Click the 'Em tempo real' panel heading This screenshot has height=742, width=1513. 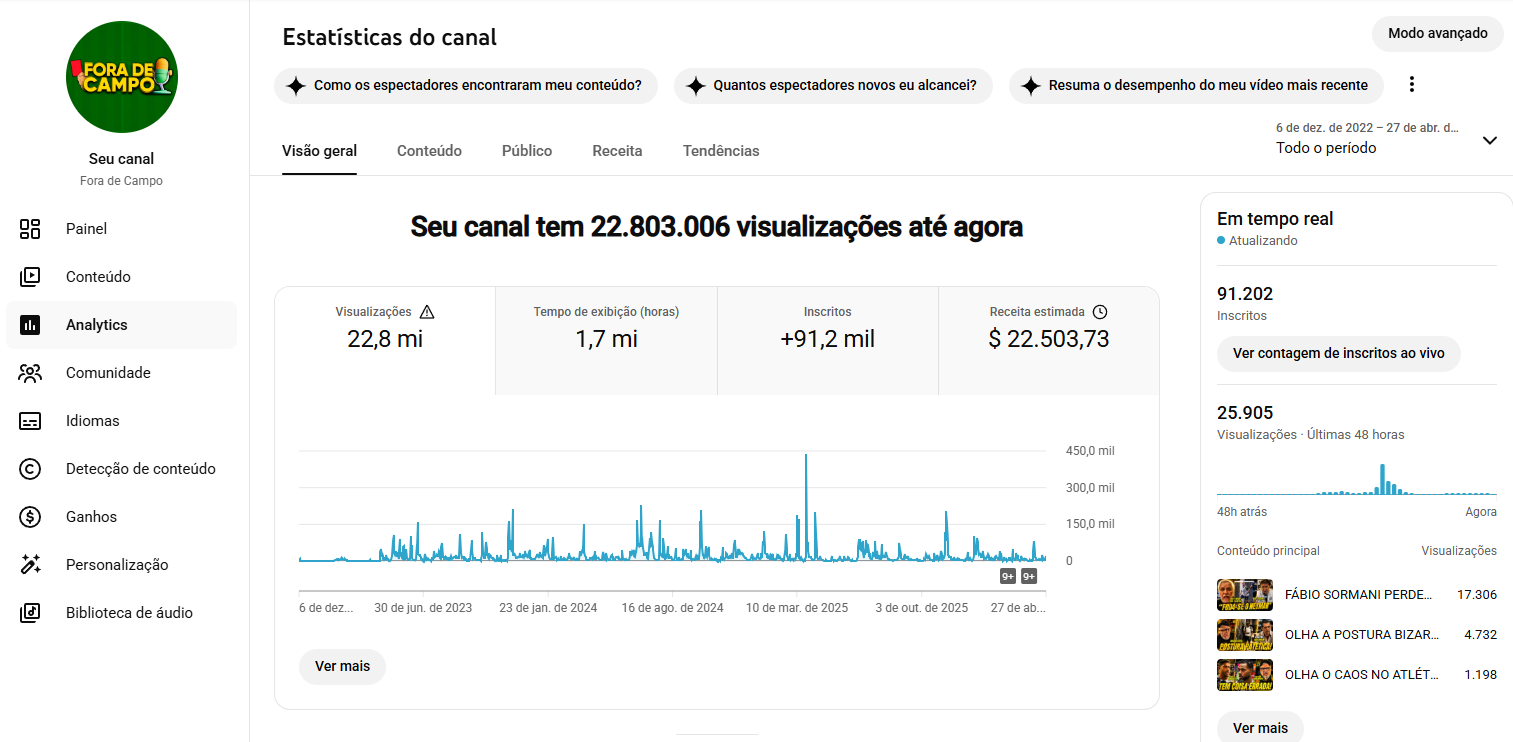click(x=1275, y=219)
